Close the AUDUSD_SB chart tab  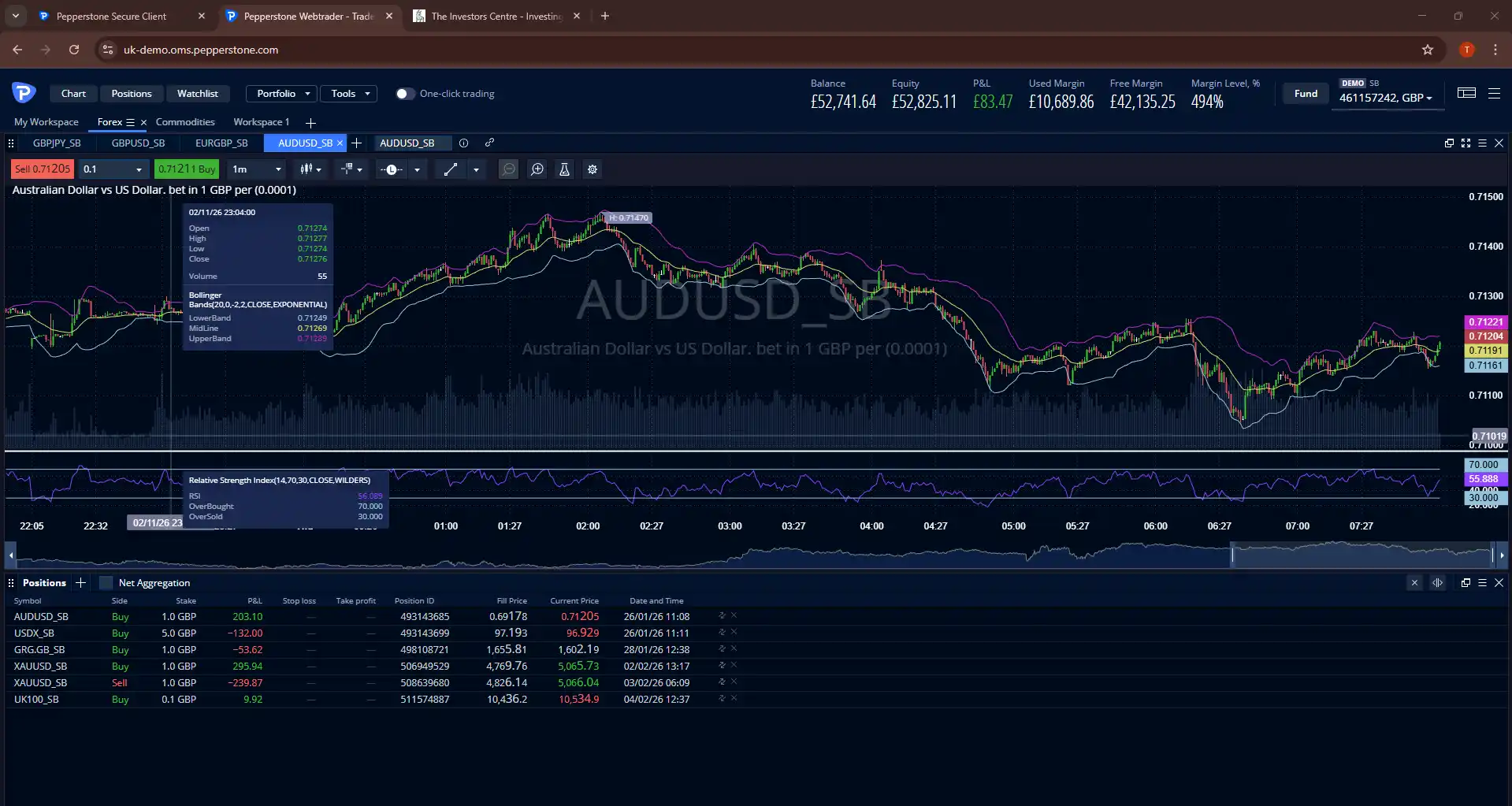(340, 143)
